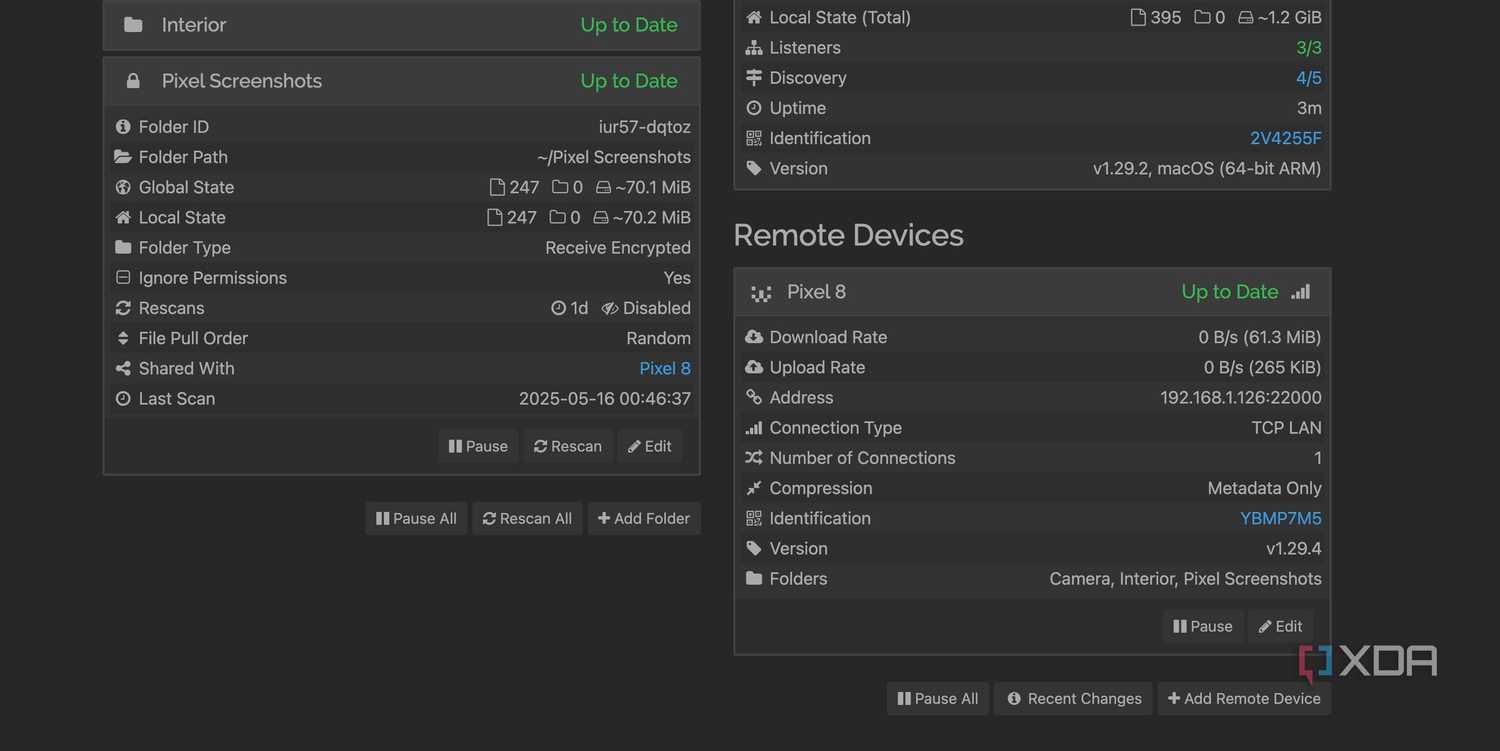This screenshot has height=751, width=1500.
Task: Click the Add Folder button
Action: point(644,518)
